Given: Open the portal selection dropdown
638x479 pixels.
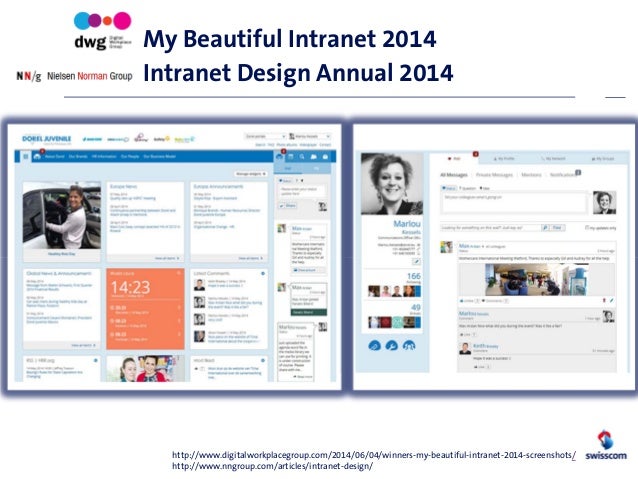Looking at the screenshot, I should point(265,136).
